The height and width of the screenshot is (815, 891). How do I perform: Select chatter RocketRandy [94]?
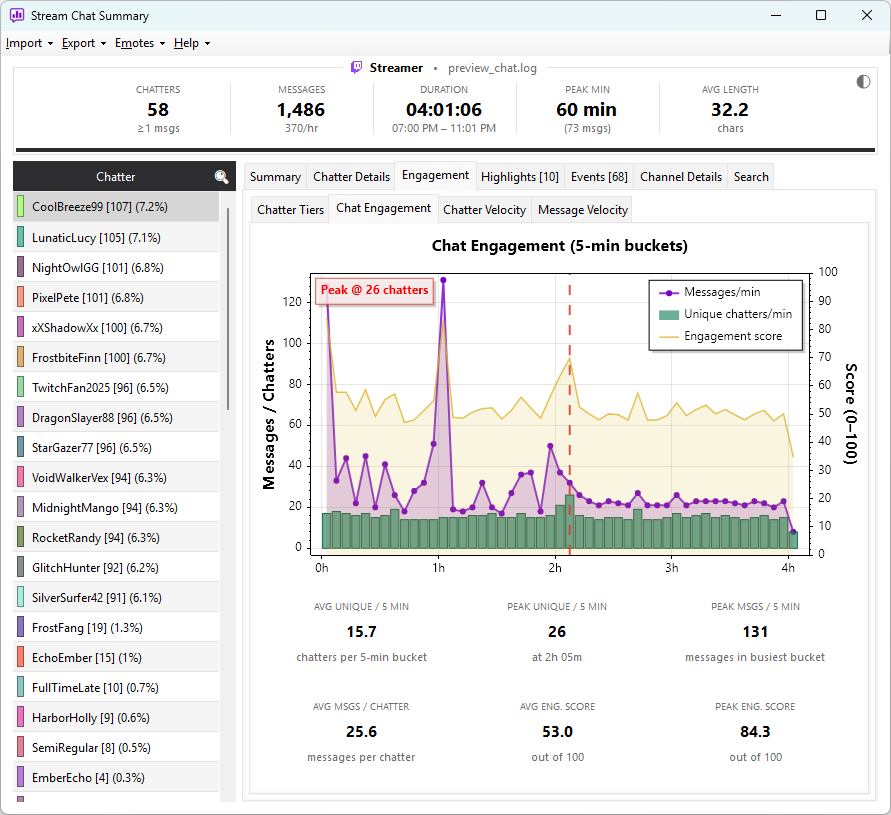tap(116, 538)
